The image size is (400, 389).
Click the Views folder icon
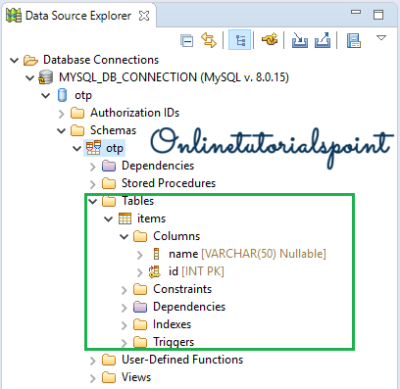[x=109, y=377]
